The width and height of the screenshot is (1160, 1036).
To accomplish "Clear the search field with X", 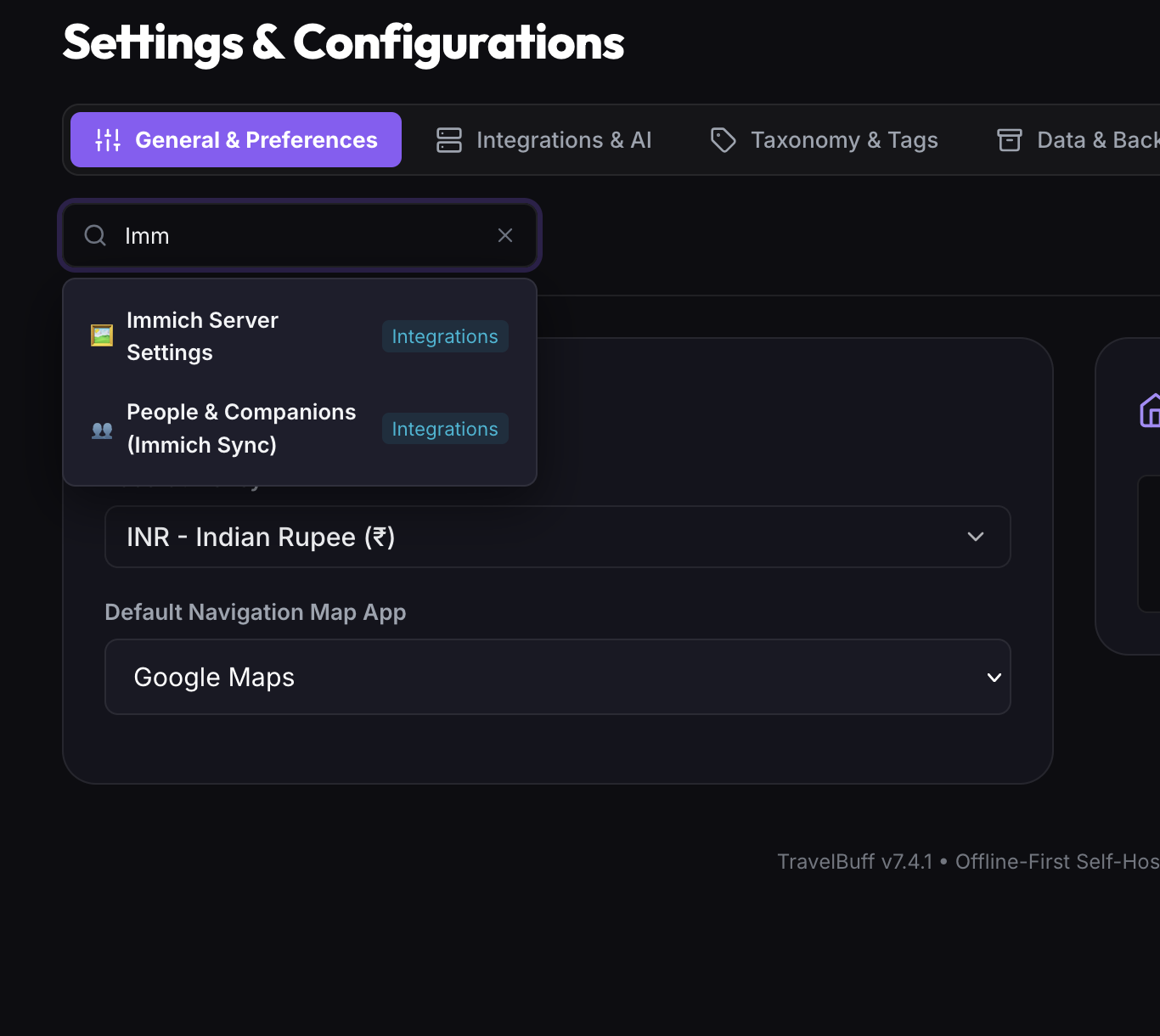I will [505, 235].
